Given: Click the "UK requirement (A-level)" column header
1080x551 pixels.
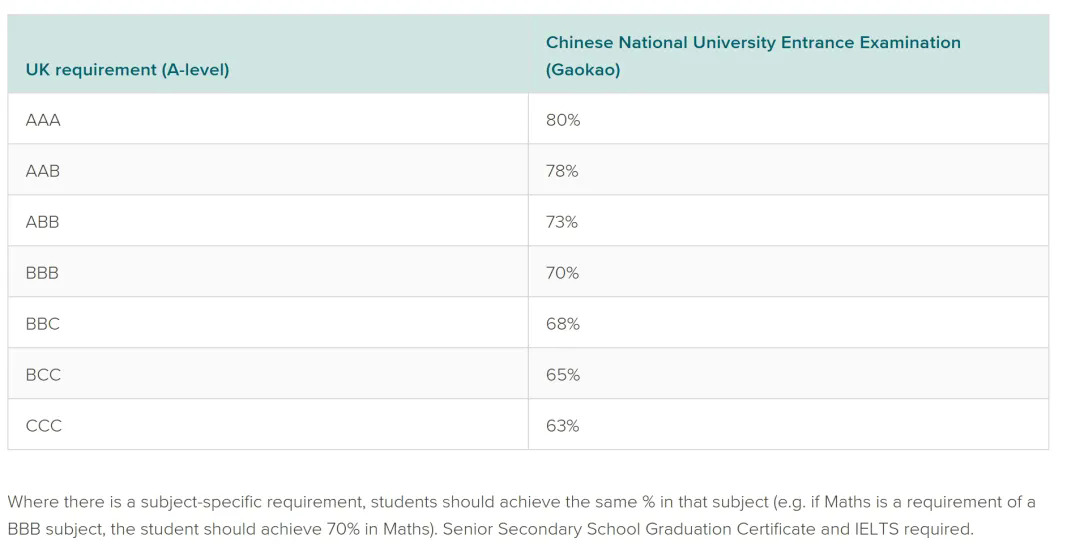Looking at the screenshot, I should [127, 70].
